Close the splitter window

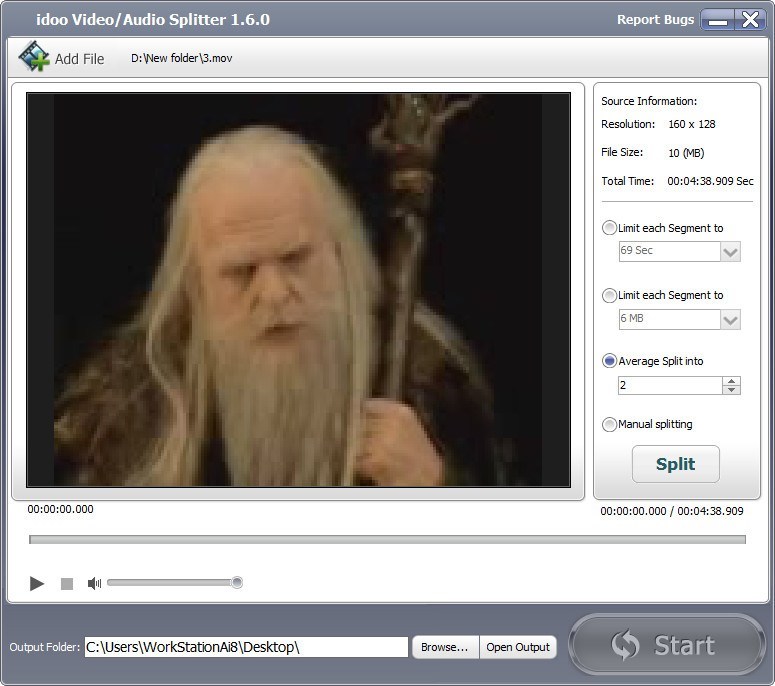(750, 20)
